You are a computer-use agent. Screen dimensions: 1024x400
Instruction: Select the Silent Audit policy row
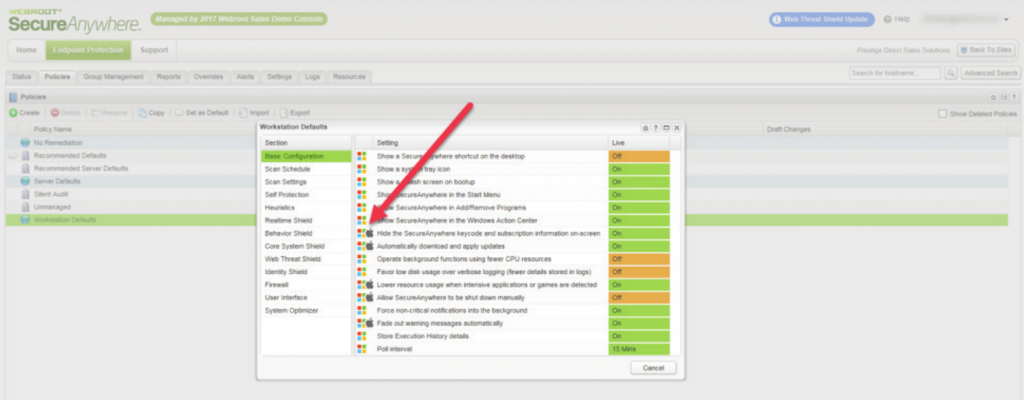click(507, 194)
